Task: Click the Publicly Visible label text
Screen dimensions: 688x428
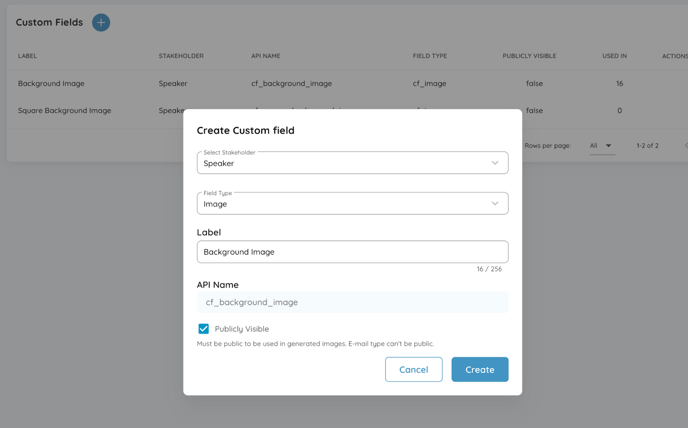Action: coord(242,329)
